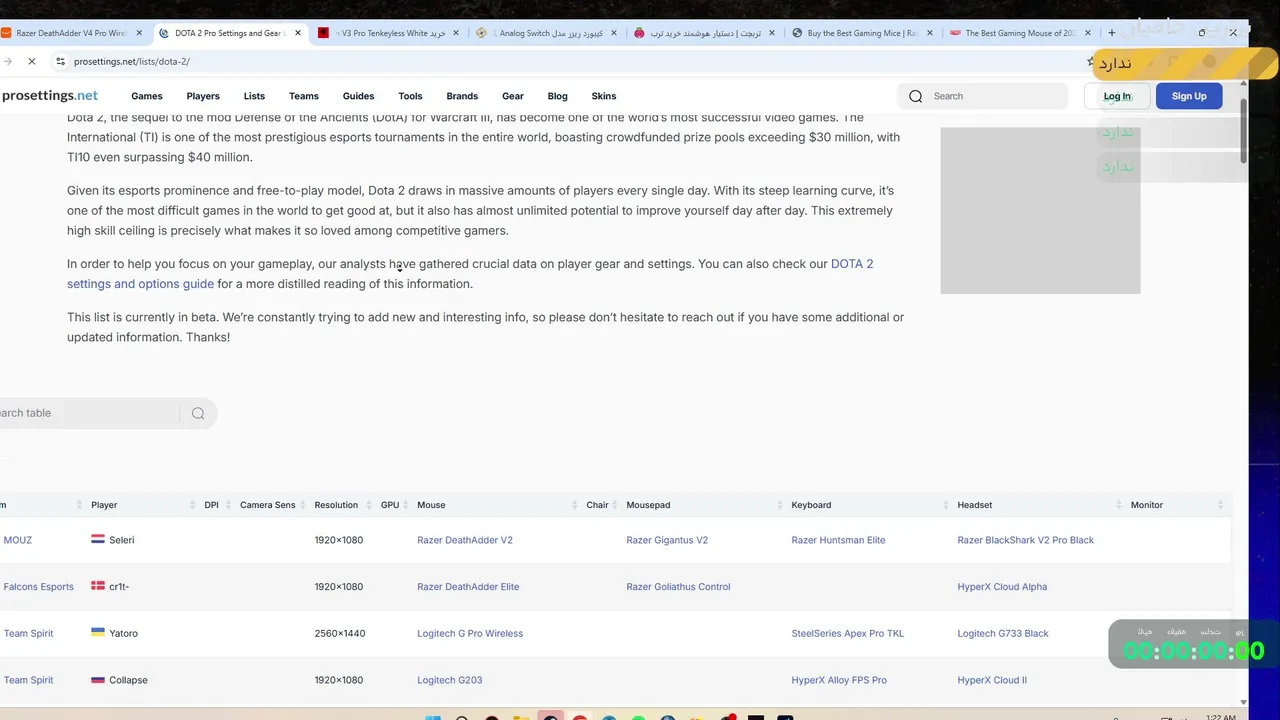Select the DOTA 2 Pro Settings tab
The width and height of the screenshot is (1280, 720).
pyautogui.click(x=230, y=33)
